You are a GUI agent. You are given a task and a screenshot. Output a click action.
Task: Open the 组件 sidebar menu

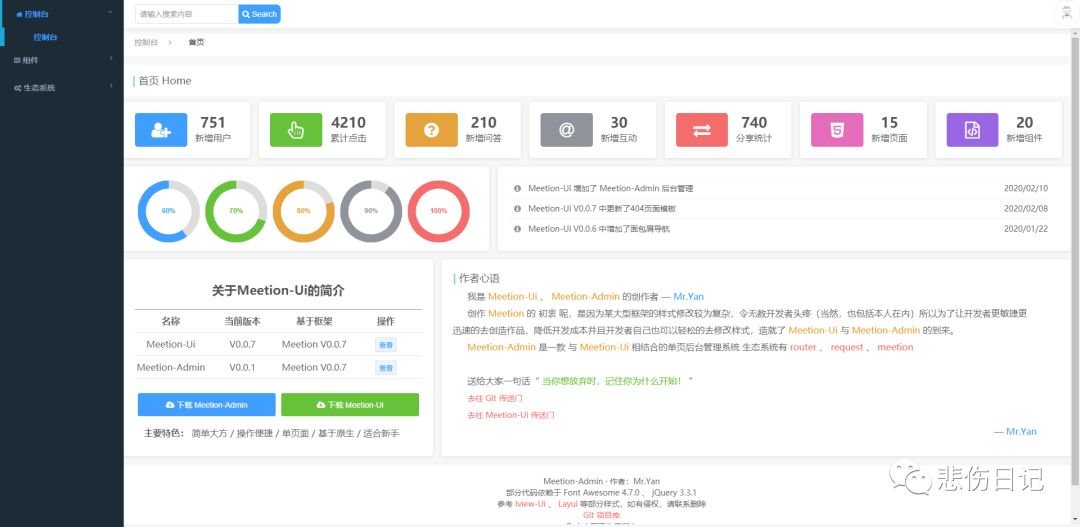[x=62, y=60]
